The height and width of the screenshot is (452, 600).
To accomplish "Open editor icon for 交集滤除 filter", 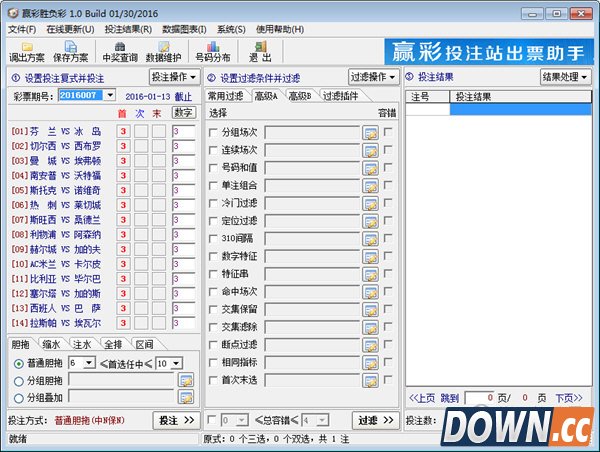I will 370,328.
